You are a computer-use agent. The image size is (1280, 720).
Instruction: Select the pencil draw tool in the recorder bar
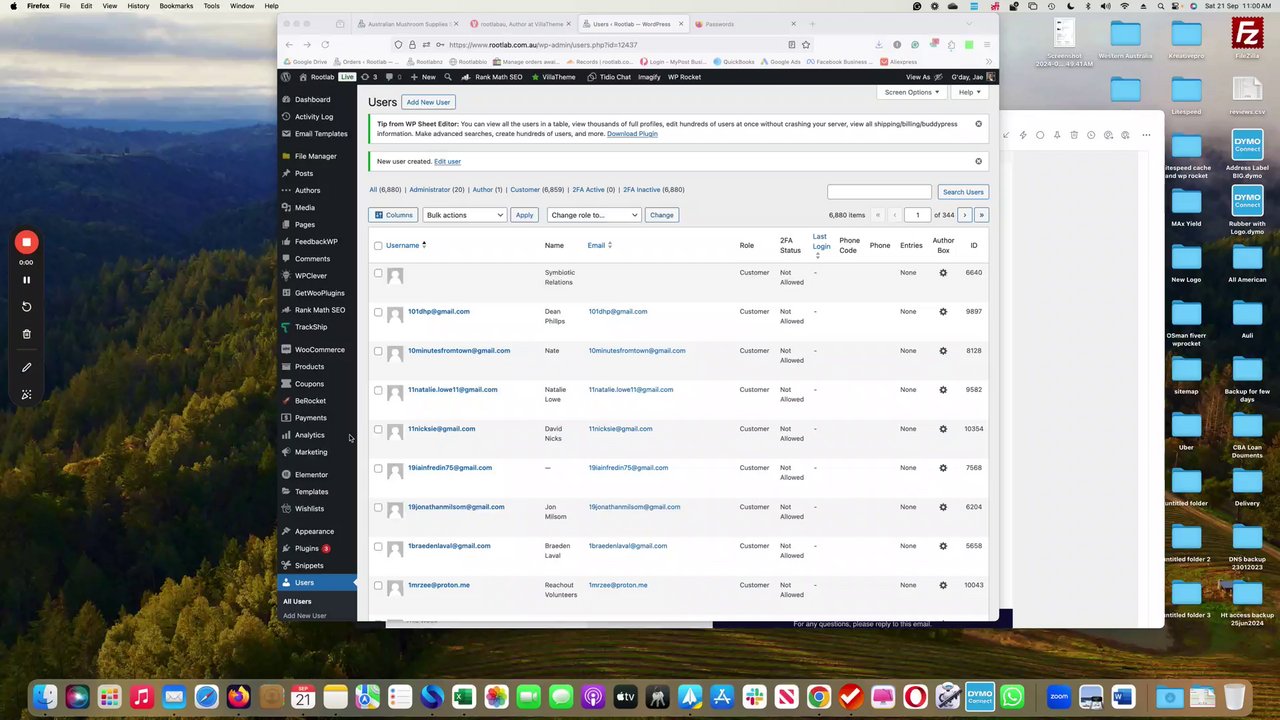point(26,367)
